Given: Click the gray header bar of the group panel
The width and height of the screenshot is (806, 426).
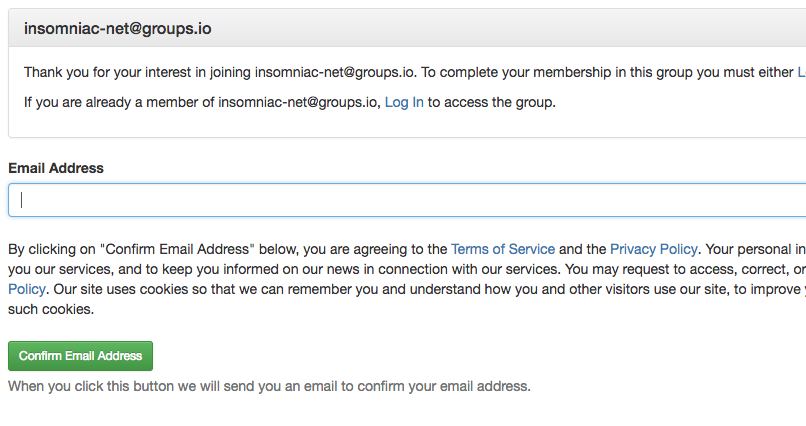Looking at the screenshot, I should tap(407, 28).
